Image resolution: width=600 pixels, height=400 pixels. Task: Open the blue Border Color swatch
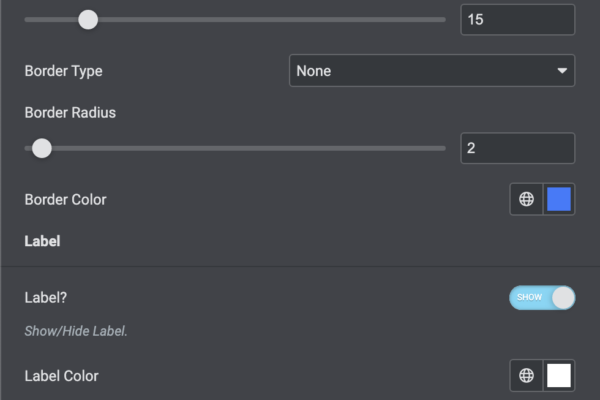pos(559,199)
